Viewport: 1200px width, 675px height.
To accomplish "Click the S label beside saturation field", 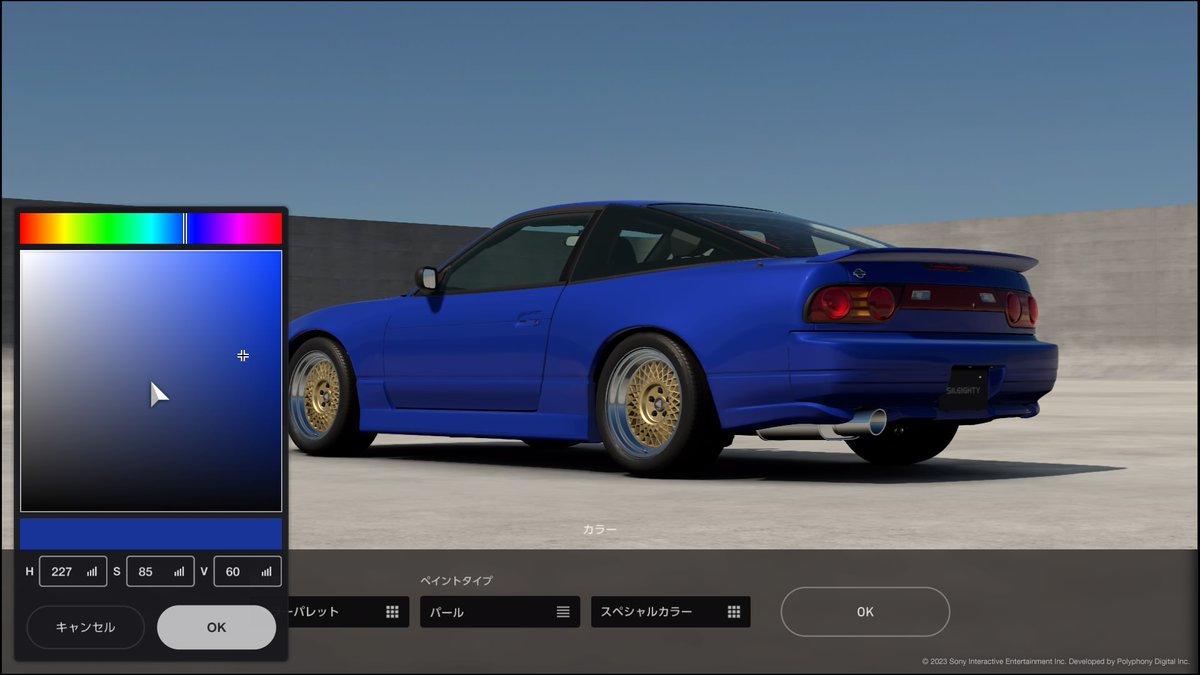I will coord(117,572).
